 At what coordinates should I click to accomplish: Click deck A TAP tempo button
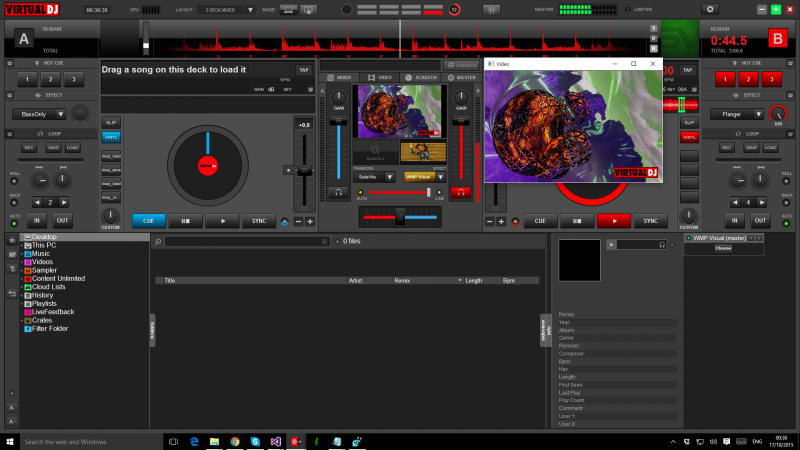(304, 70)
